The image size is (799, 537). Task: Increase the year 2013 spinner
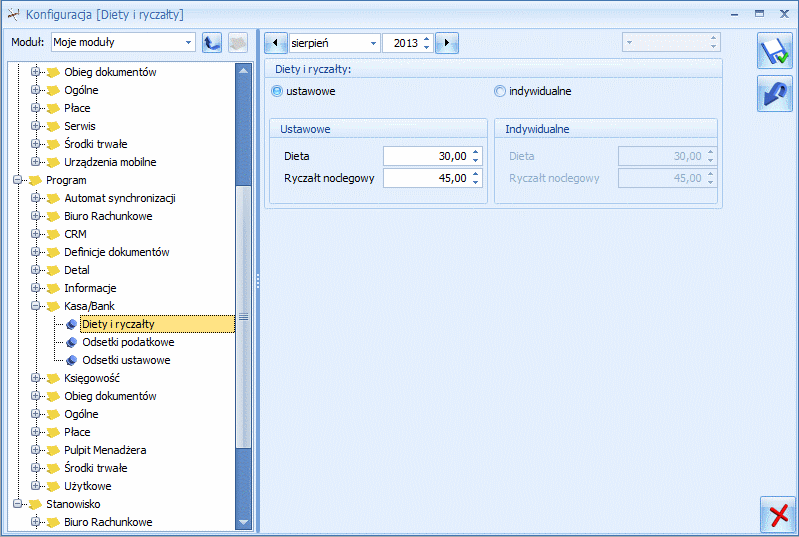point(427,39)
